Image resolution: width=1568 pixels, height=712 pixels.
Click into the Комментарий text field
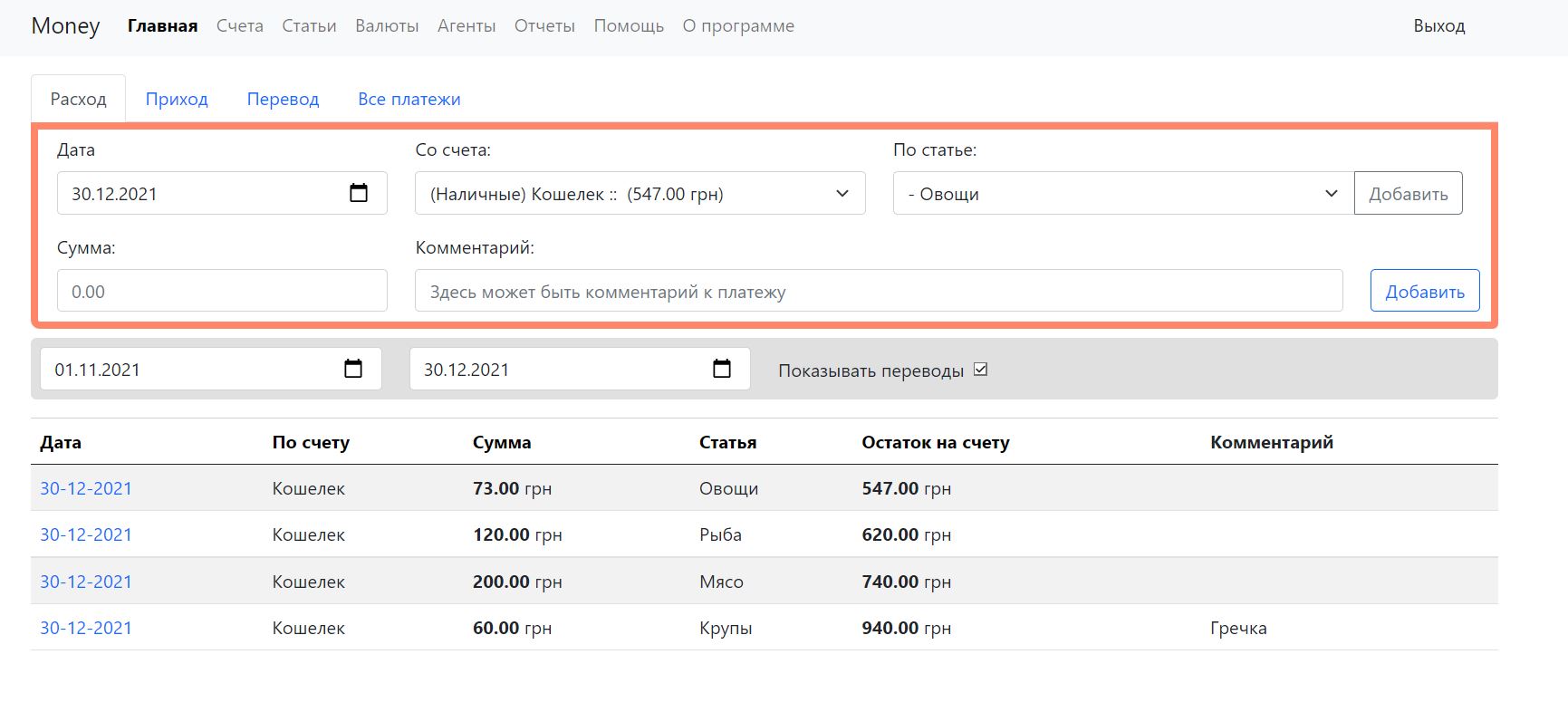(x=878, y=291)
